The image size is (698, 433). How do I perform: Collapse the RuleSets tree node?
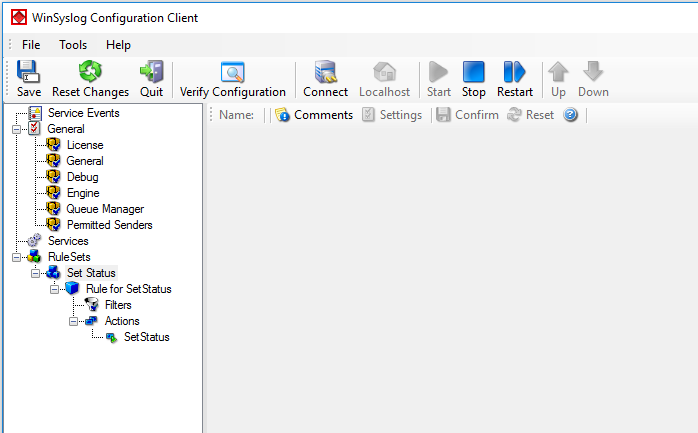16,258
